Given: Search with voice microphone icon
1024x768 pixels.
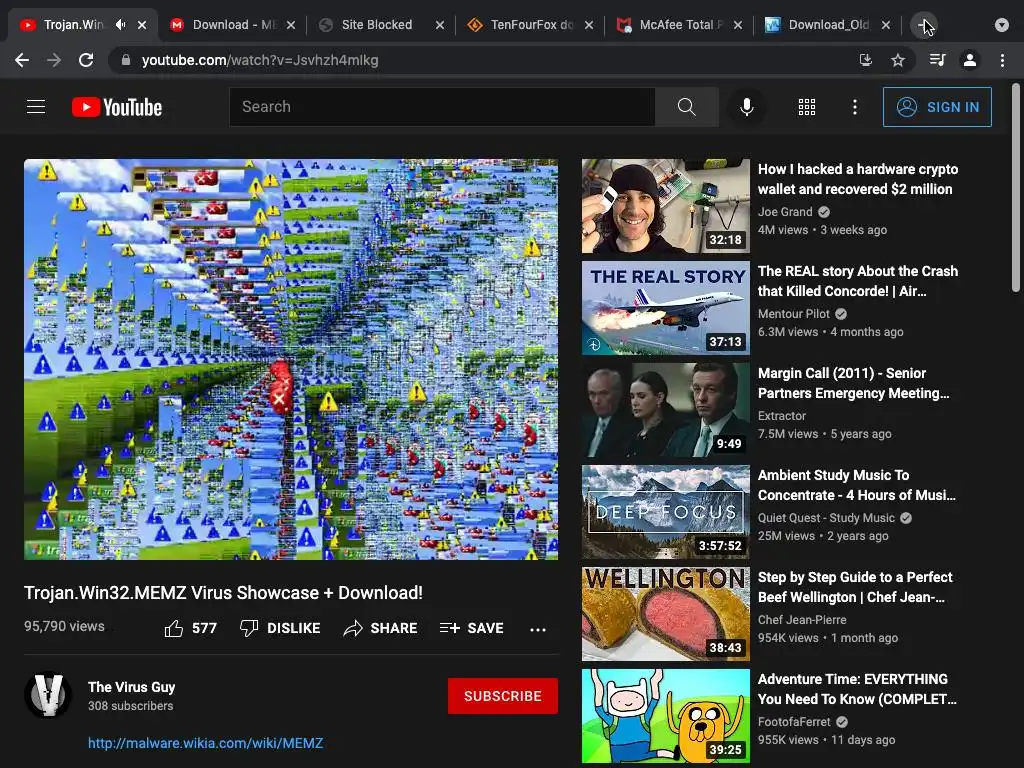Looking at the screenshot, I should 746,106.
